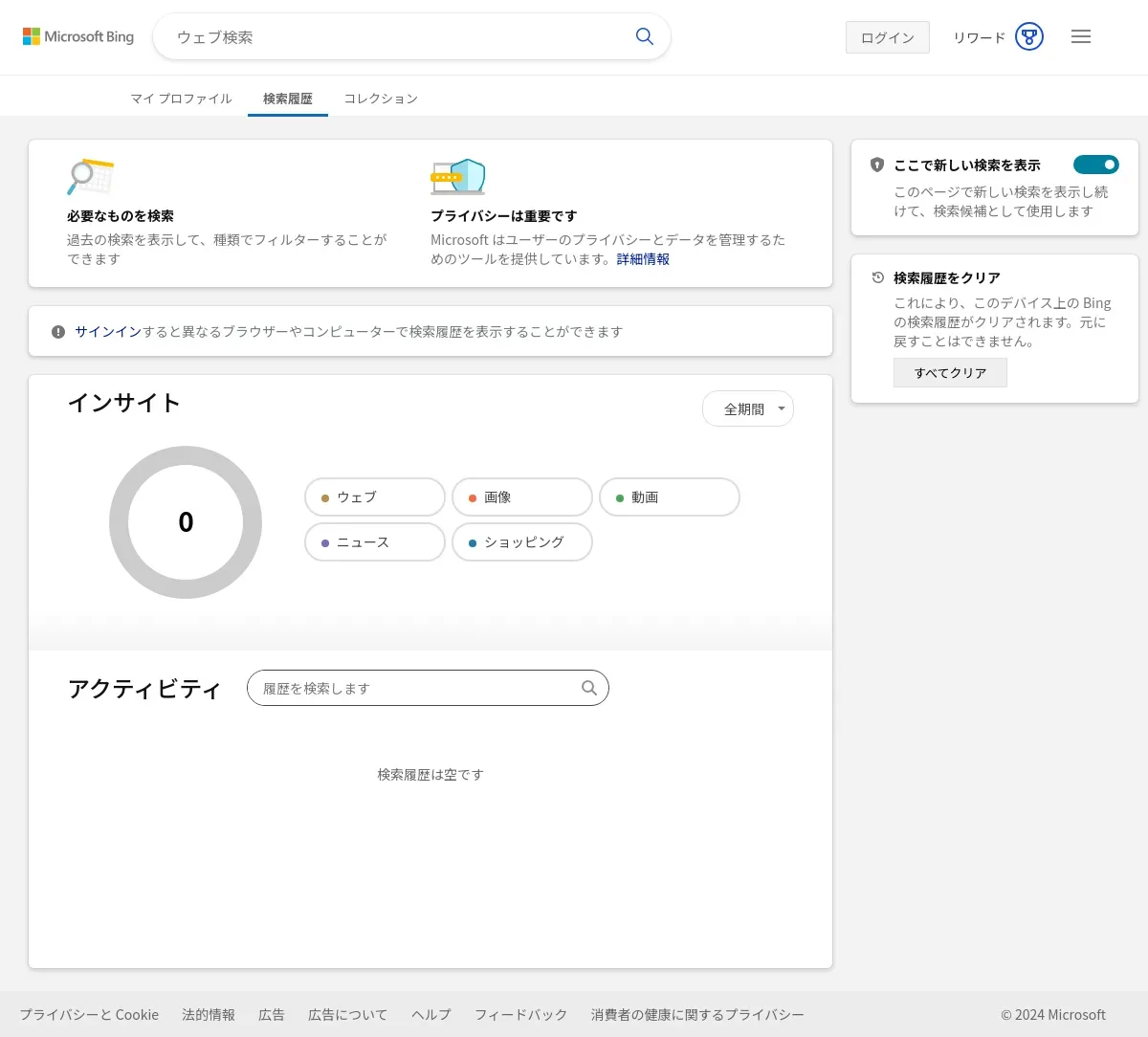The image size is (1148, 1037).
Task: Click the すべてクリア button
Action: click(x=950, y=373)
